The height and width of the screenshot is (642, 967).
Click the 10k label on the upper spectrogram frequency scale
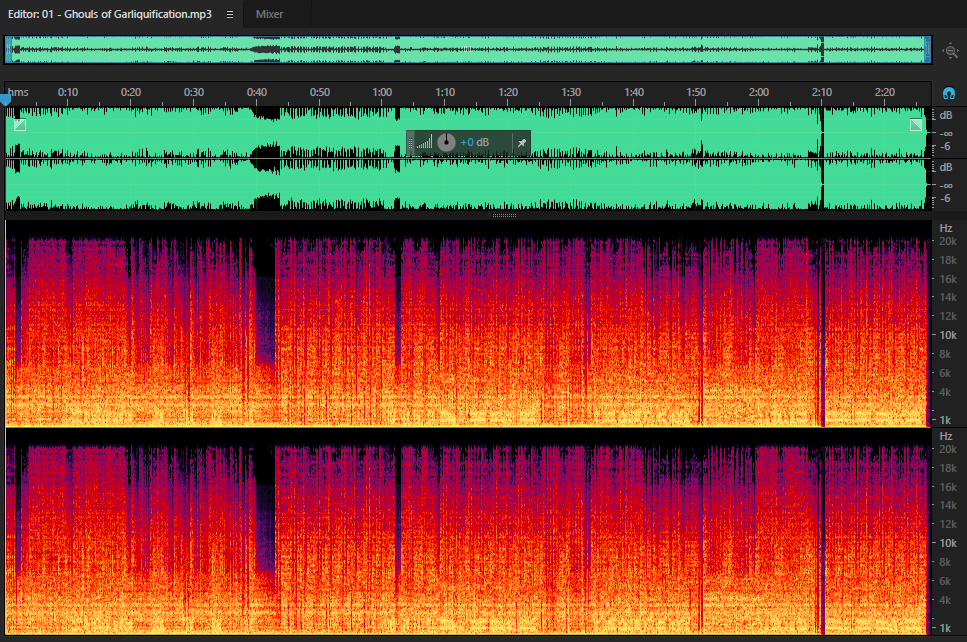[948, 335]
